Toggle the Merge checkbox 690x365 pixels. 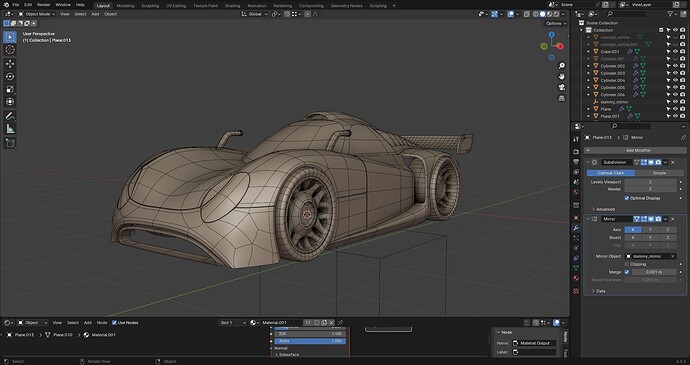coord(627,272)
